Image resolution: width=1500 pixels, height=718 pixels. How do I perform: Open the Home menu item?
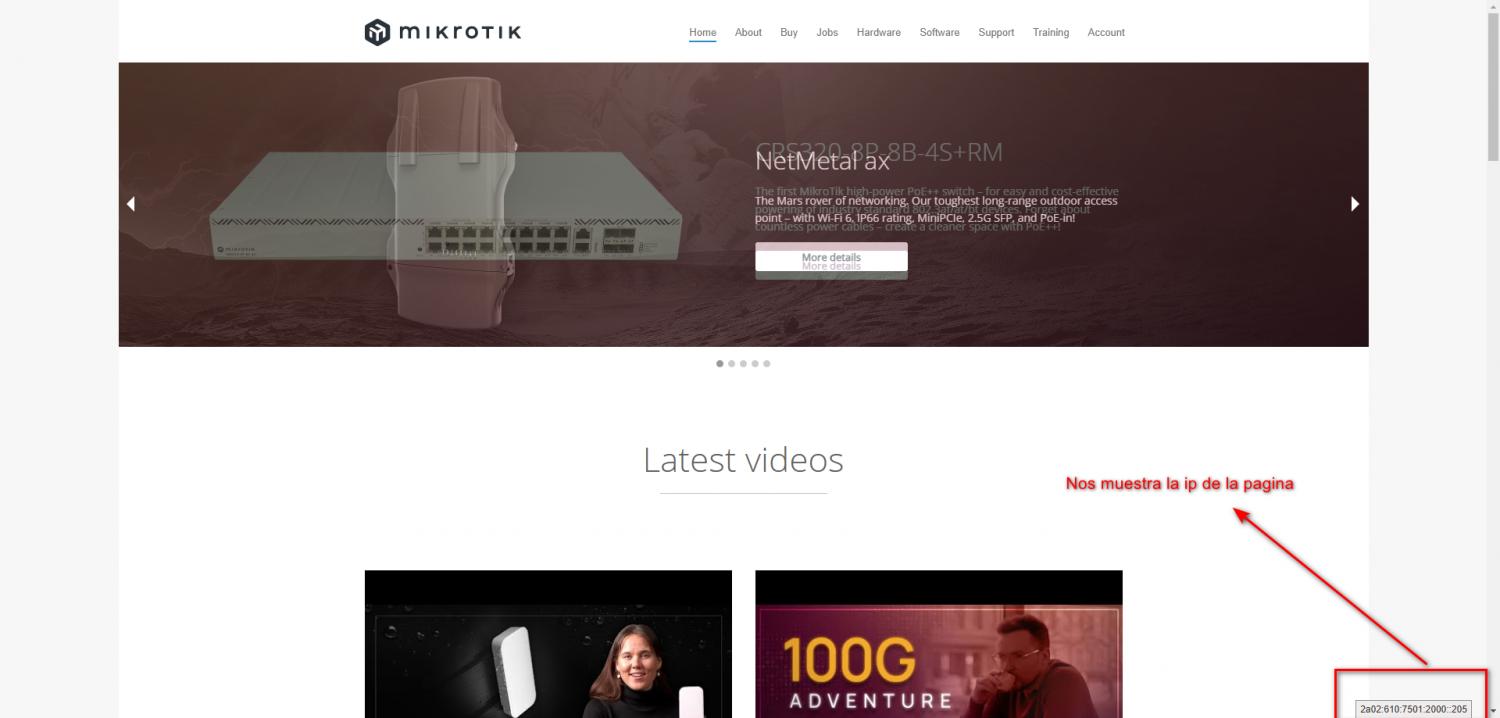coord(702,32)
